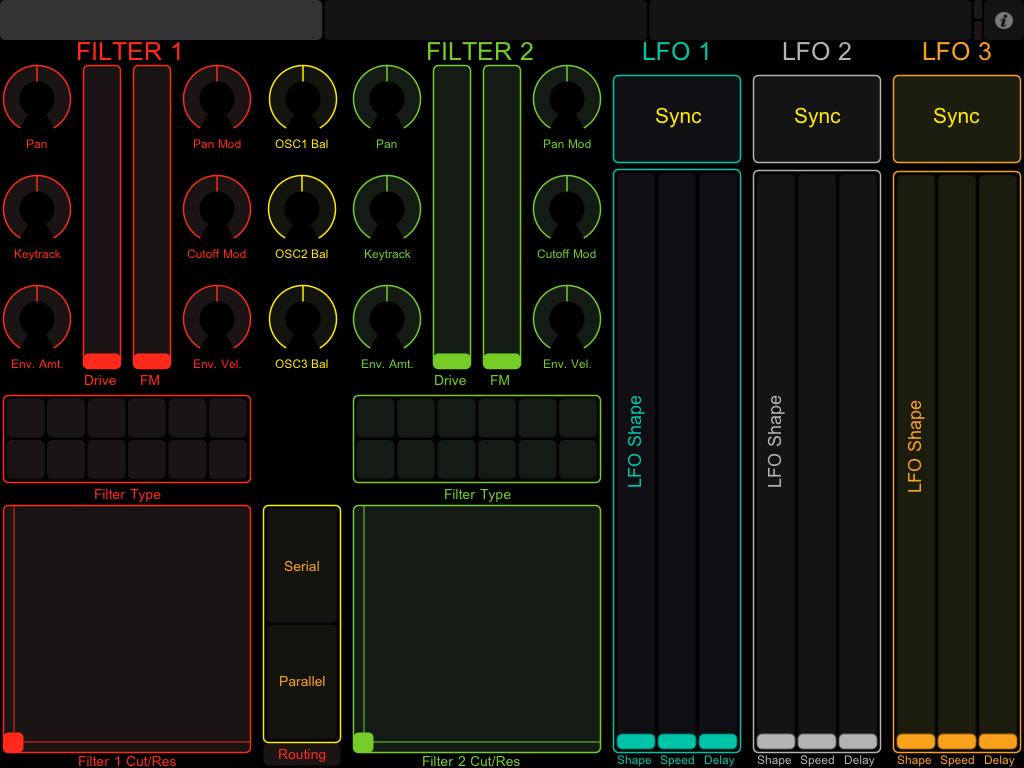The height and width of the screenshot is (768, 1024).
Task: Click the Filter 1 Keytrack knob
Action: 37,208
